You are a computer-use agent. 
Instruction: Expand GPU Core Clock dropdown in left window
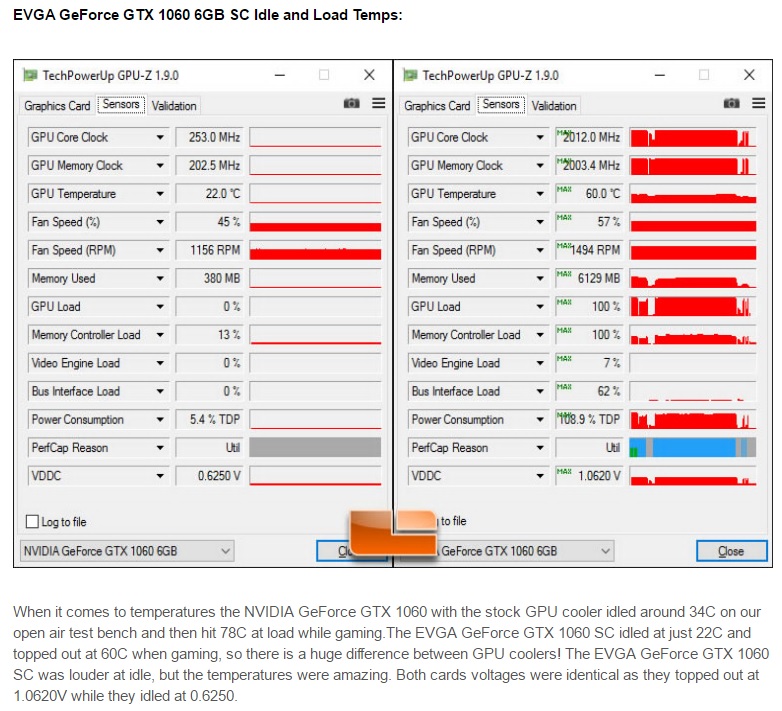click(x=160, y=137)
